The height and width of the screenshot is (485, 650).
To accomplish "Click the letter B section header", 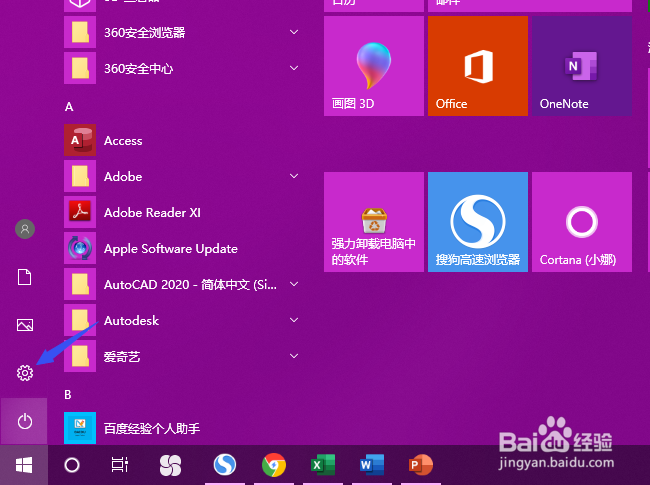I will (68, 395).
